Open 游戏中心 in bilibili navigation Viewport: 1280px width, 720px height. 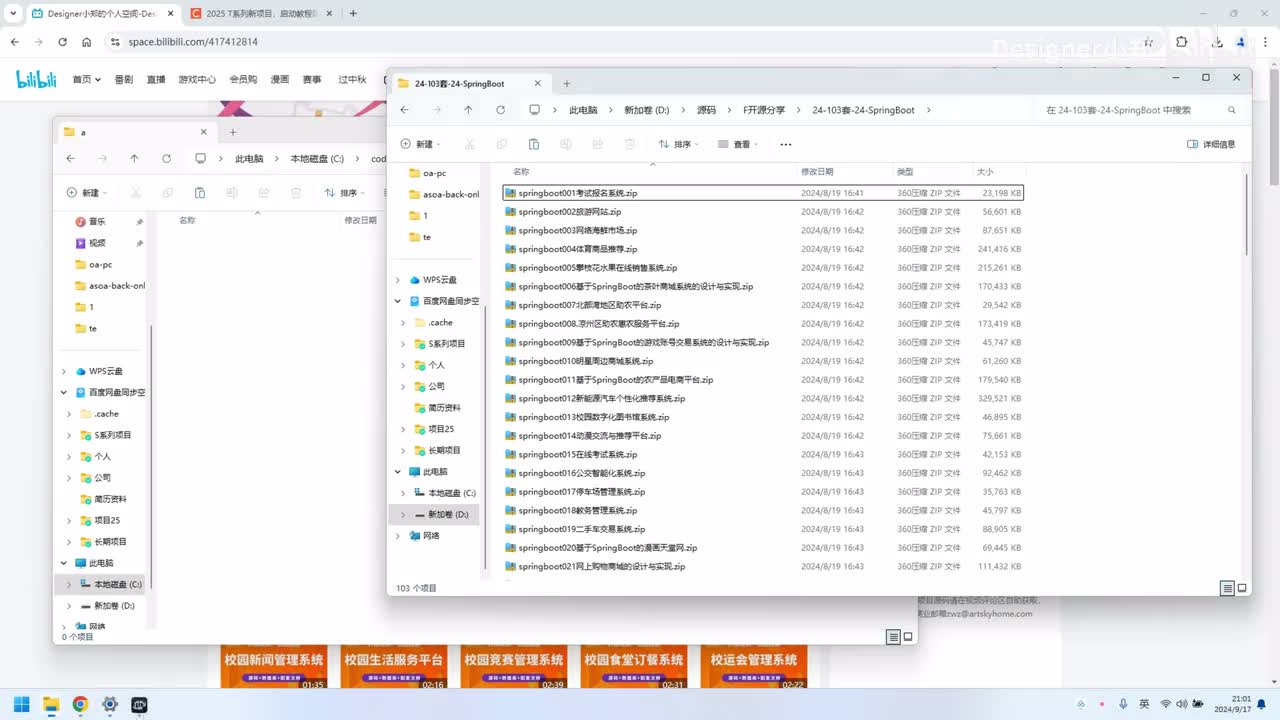coord(197,79)
